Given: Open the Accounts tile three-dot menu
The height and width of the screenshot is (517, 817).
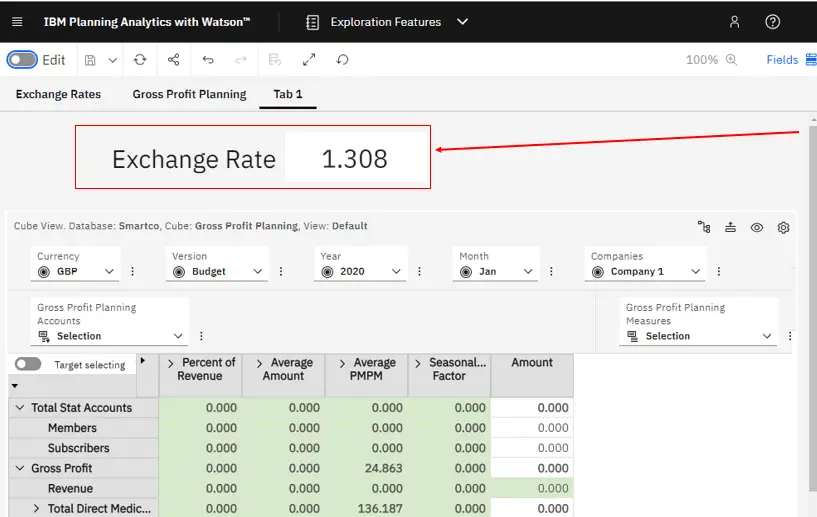Looking at the screenshot, I should (x=201, y=336).
